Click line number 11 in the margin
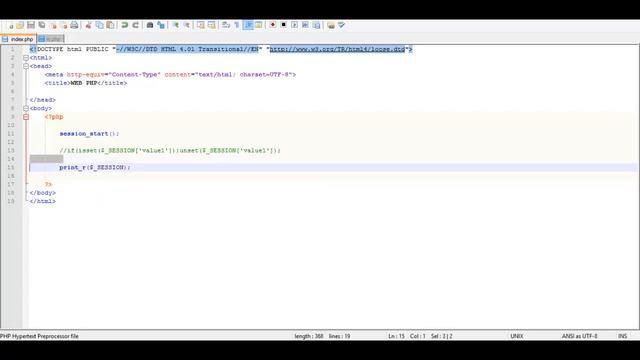 [x=11, y=134]
